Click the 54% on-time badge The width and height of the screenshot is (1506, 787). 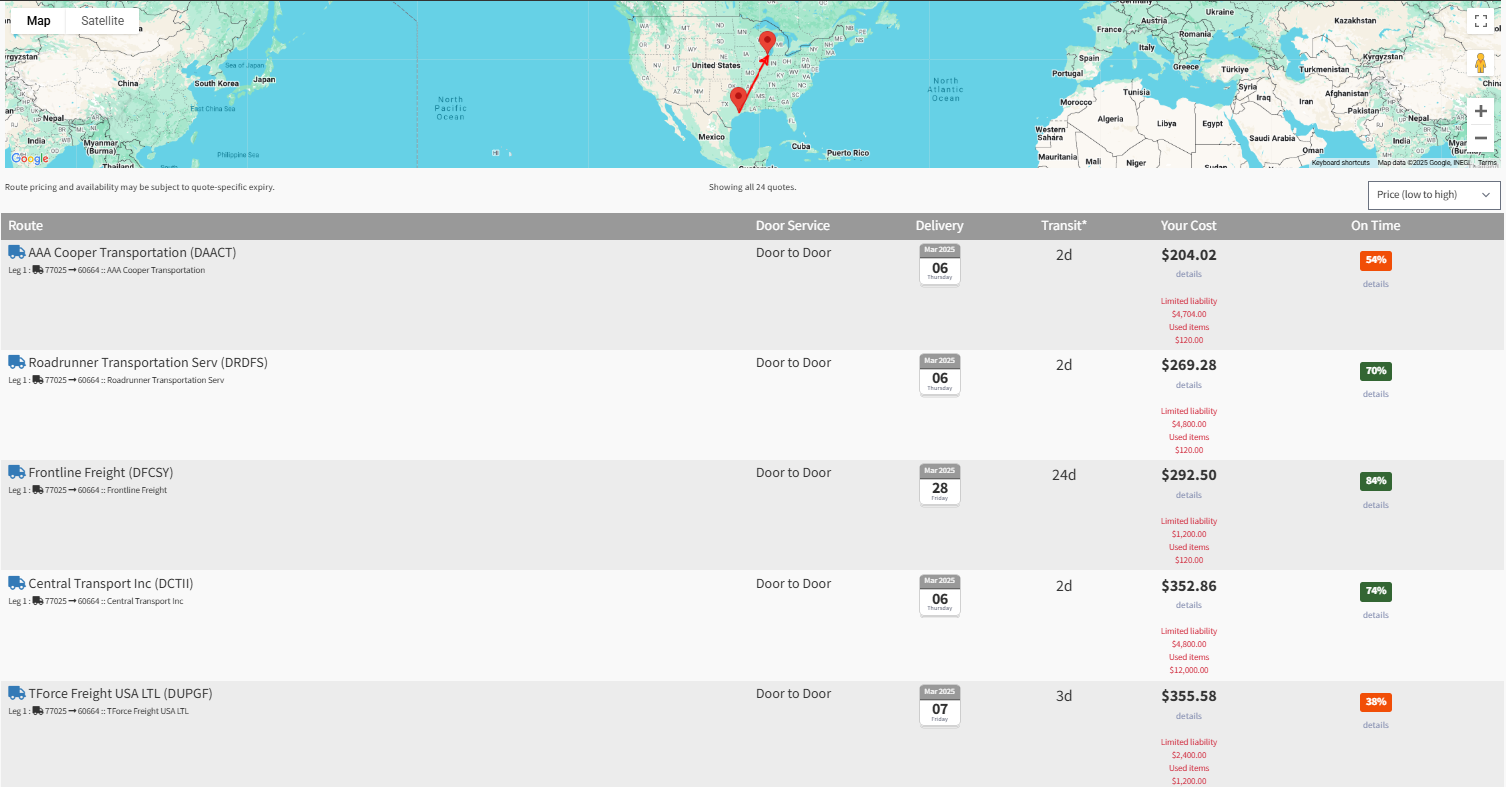click(1376, 260)
